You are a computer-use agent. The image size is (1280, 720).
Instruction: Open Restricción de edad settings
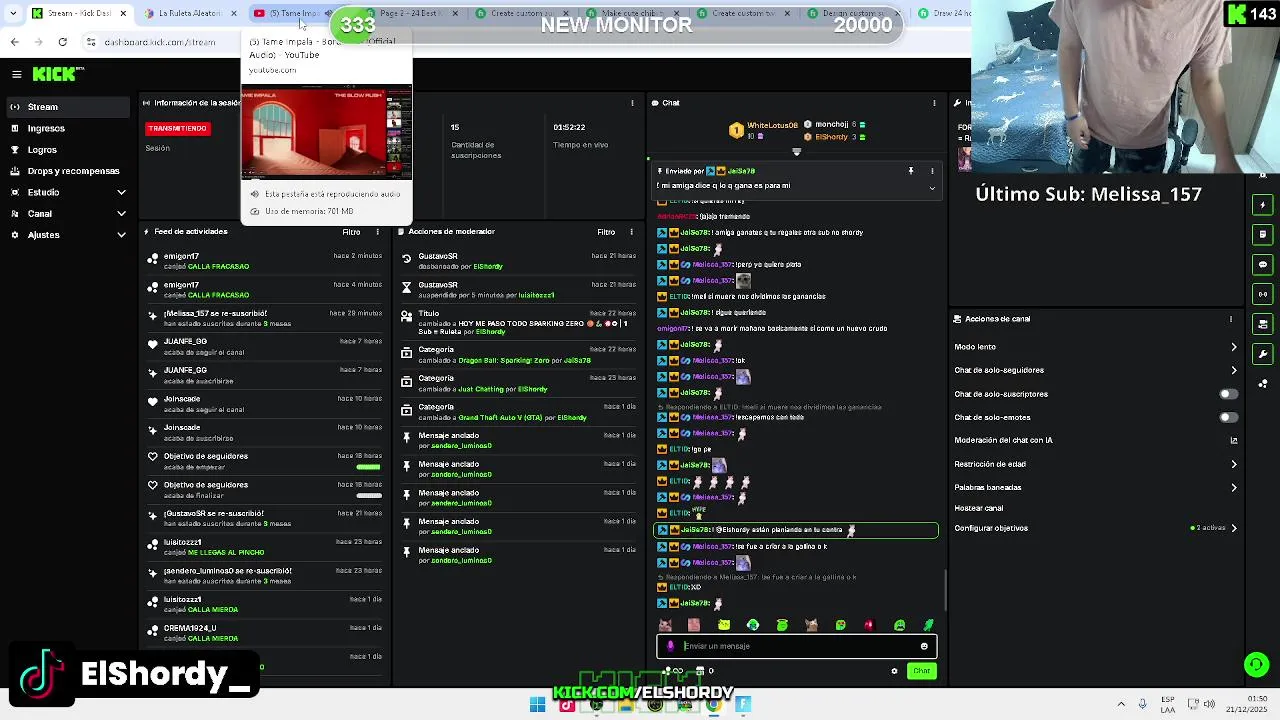pos(1096,464)
